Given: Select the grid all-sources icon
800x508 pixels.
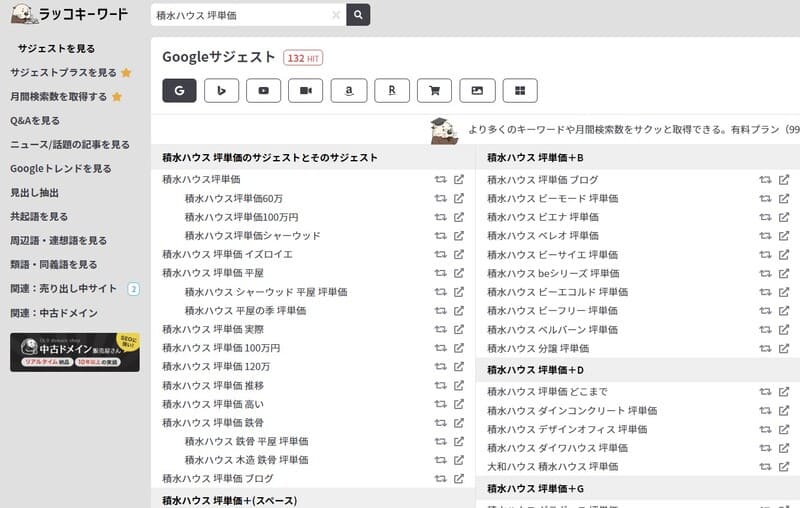Looking at the screenshot, I should point(520,91).
